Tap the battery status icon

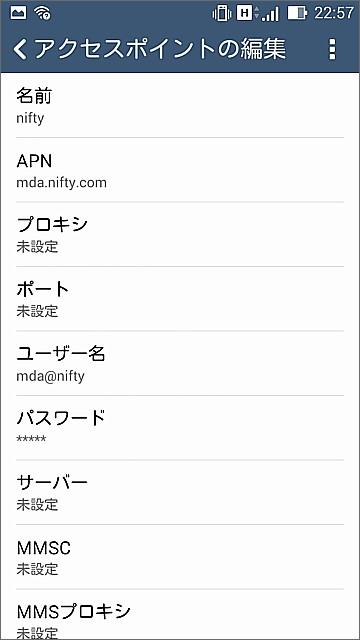pos(297,13)
